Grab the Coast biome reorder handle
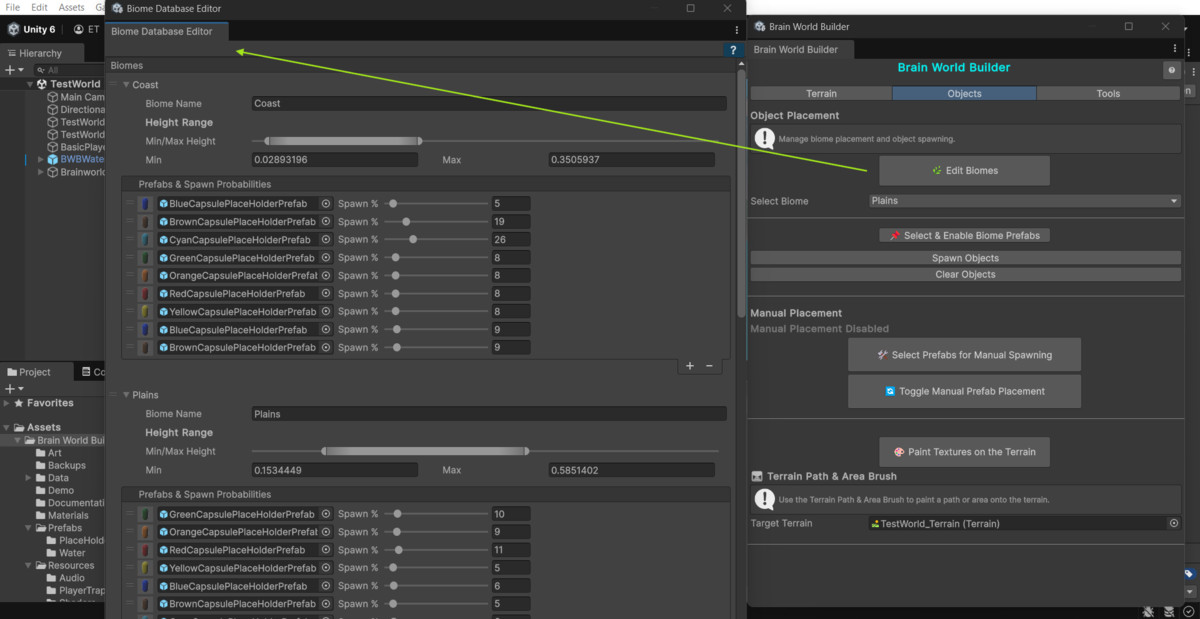 (115, 85)
